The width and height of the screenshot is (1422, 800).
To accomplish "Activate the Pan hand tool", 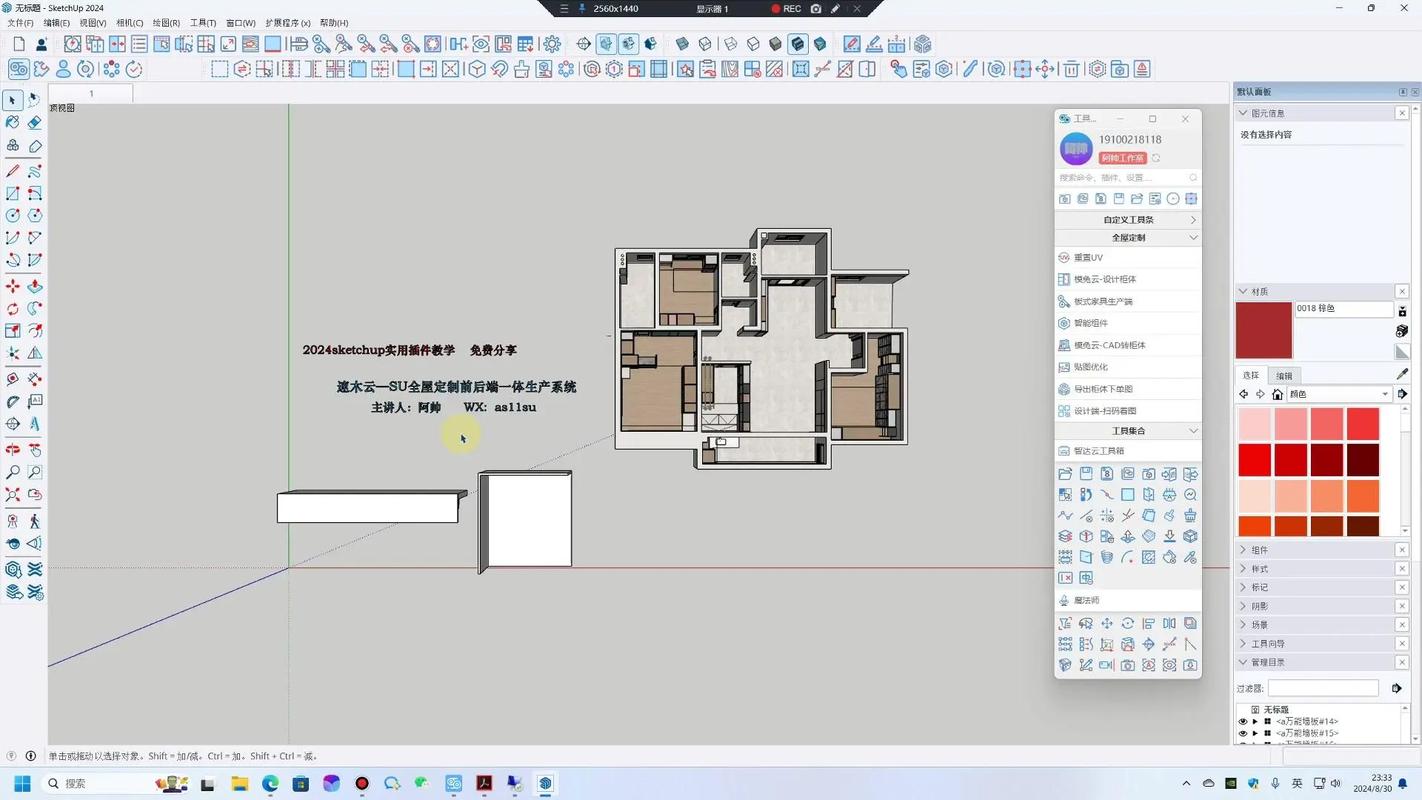I will [35, 450].
